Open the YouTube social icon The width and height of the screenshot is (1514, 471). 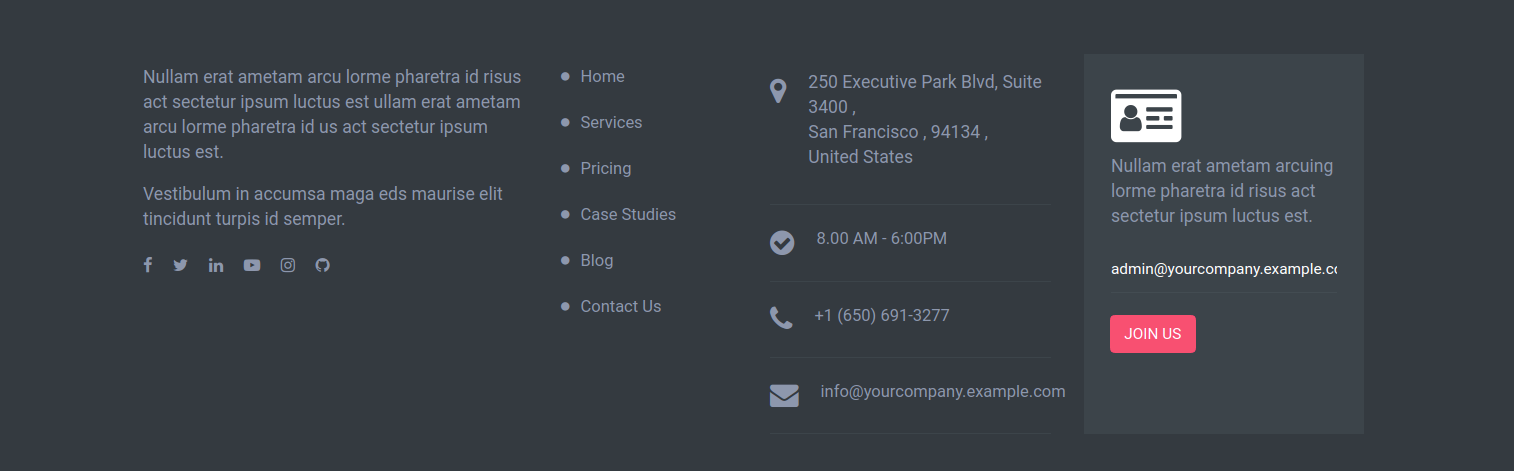click(252, 265)
